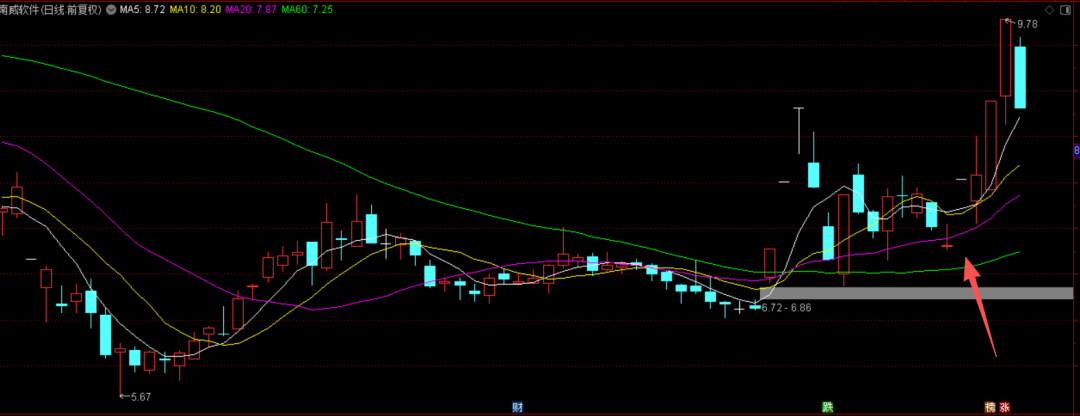Click the large cyan candlestick at far right
Image resolution: width=1080 pixels, height=416 pixels.
(1020, 77)
